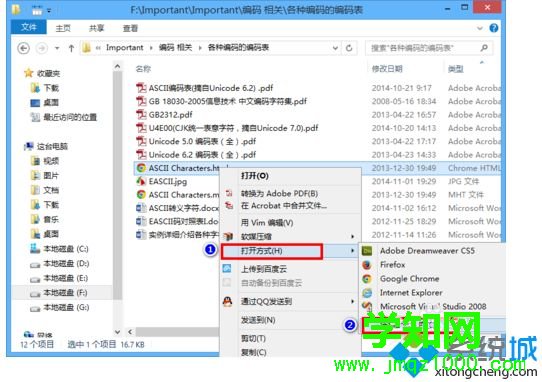542x382 pixels.
Task: Choose 复制(C) menu entry
Action: click(253, 352)
